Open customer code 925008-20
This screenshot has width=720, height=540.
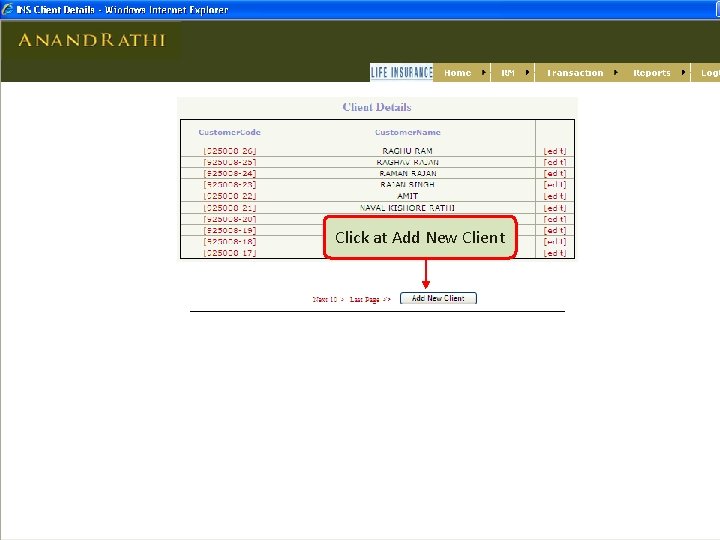[230, 219]
